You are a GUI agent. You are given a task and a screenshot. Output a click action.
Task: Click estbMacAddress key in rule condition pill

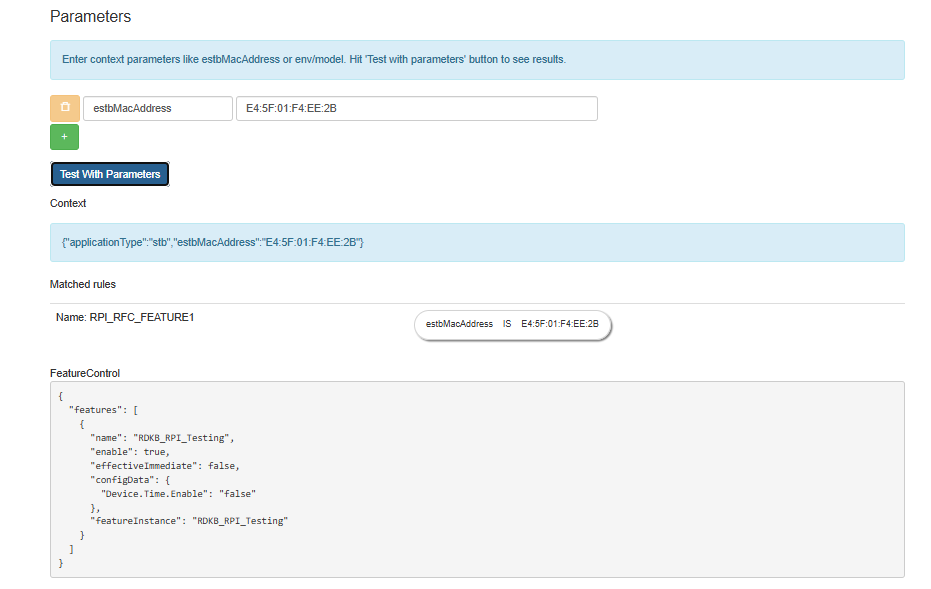(459, 324)
